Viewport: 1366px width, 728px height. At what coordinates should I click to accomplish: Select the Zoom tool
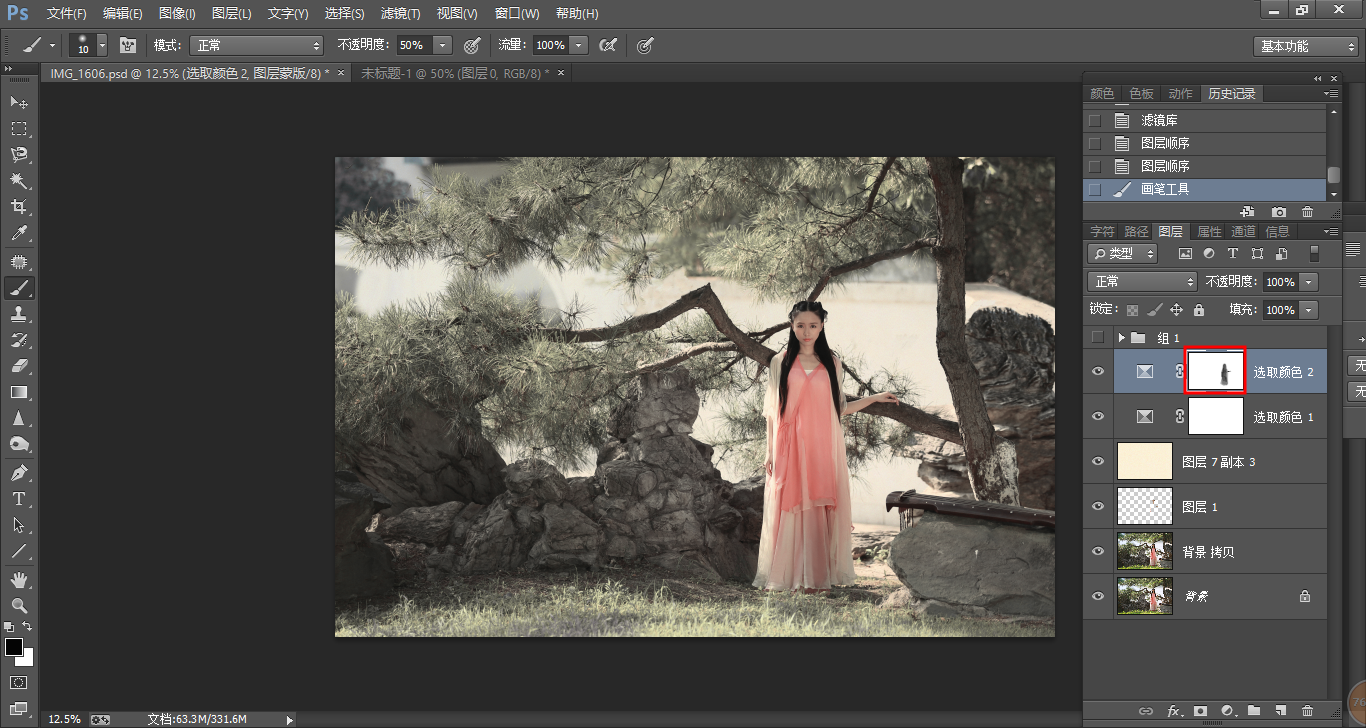(x=19, y=605)
